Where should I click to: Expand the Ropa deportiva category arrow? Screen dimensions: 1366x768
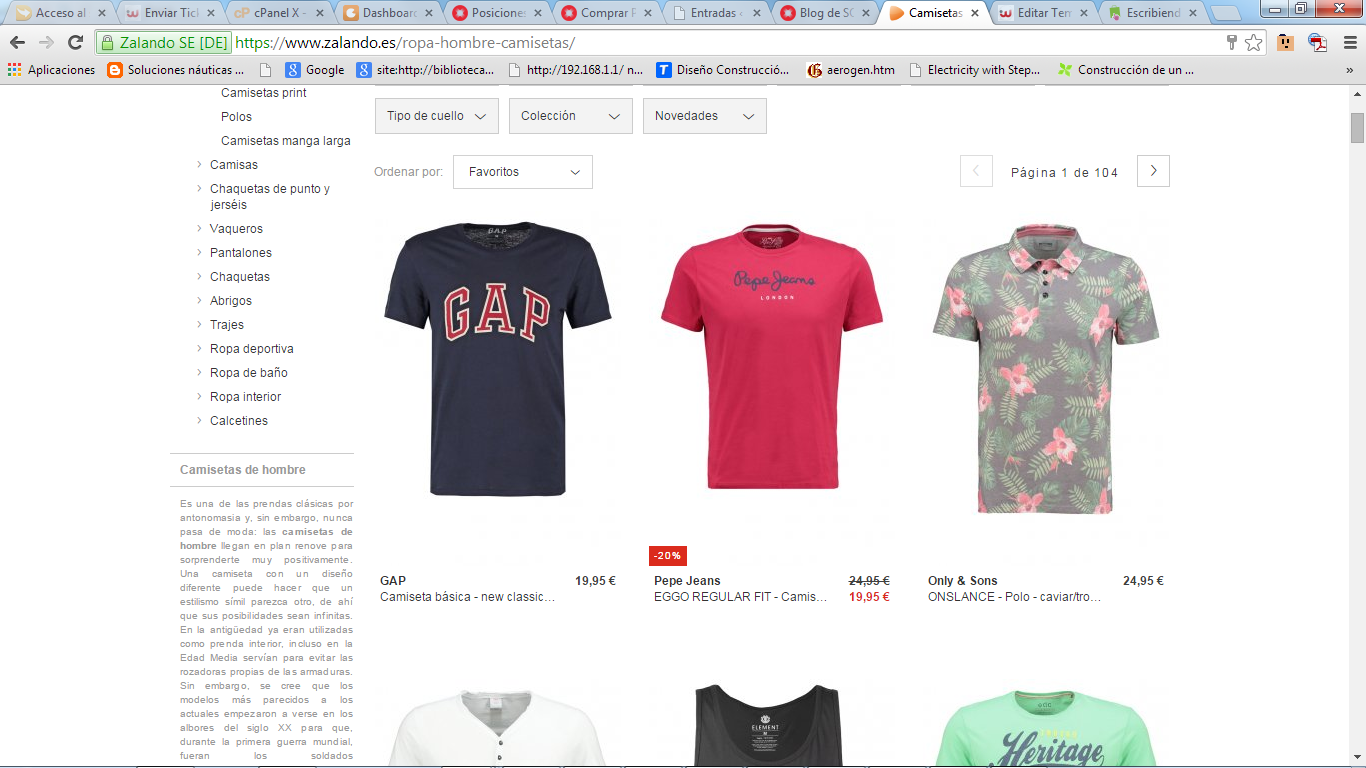(199, 349)
